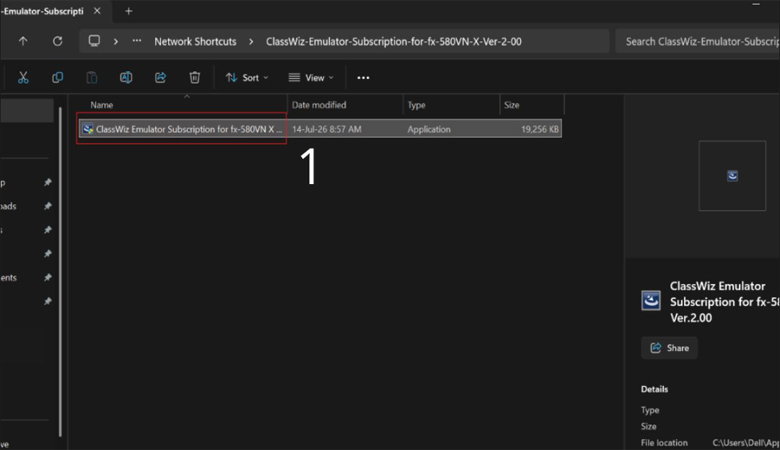Viewport: 780px width, 450px height.
Task: Unpin the sidebar item ending in 'ents'
Action: point(48,277)
